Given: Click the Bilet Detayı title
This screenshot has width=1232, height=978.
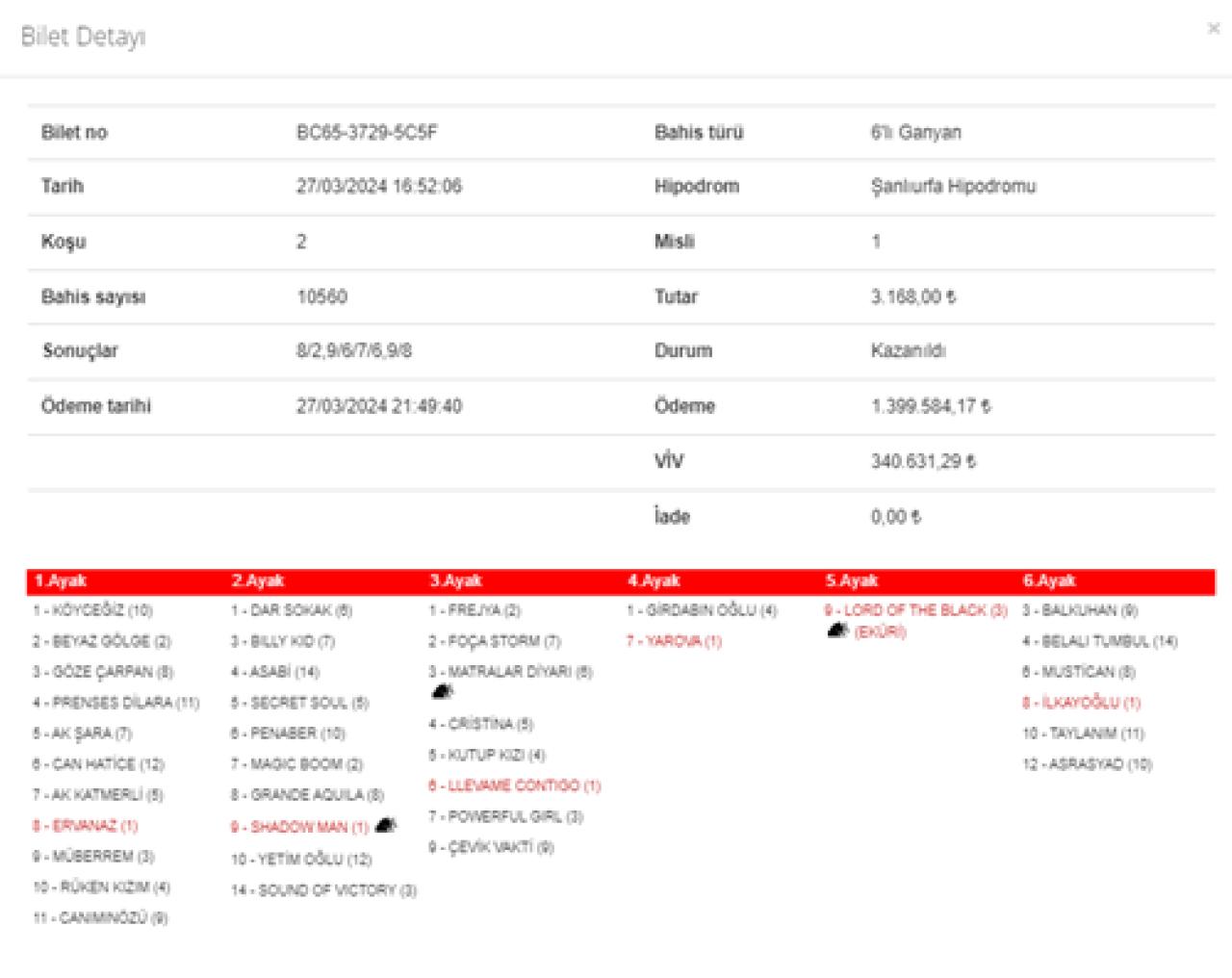Looking at the screenshot, I should coord(84,38).
